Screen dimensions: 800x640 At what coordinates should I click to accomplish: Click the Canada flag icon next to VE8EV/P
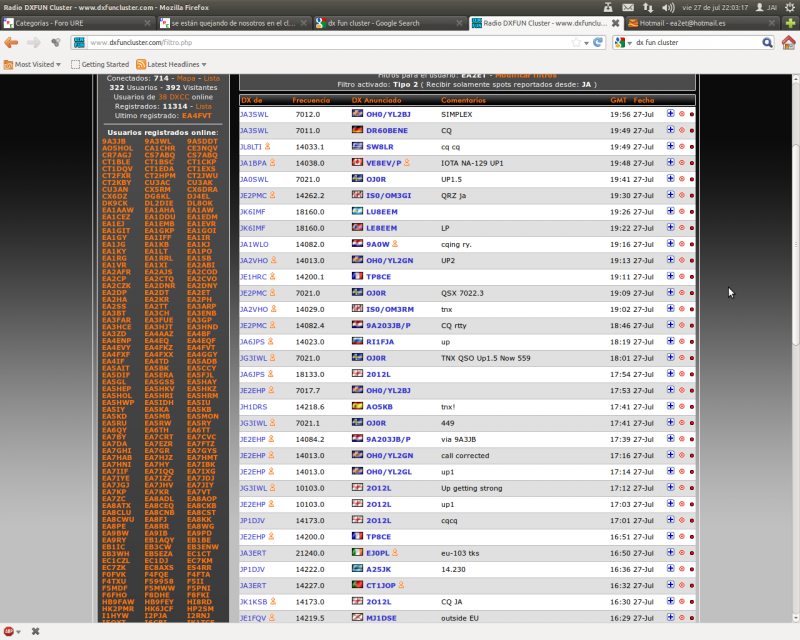[x=357, y=162]
